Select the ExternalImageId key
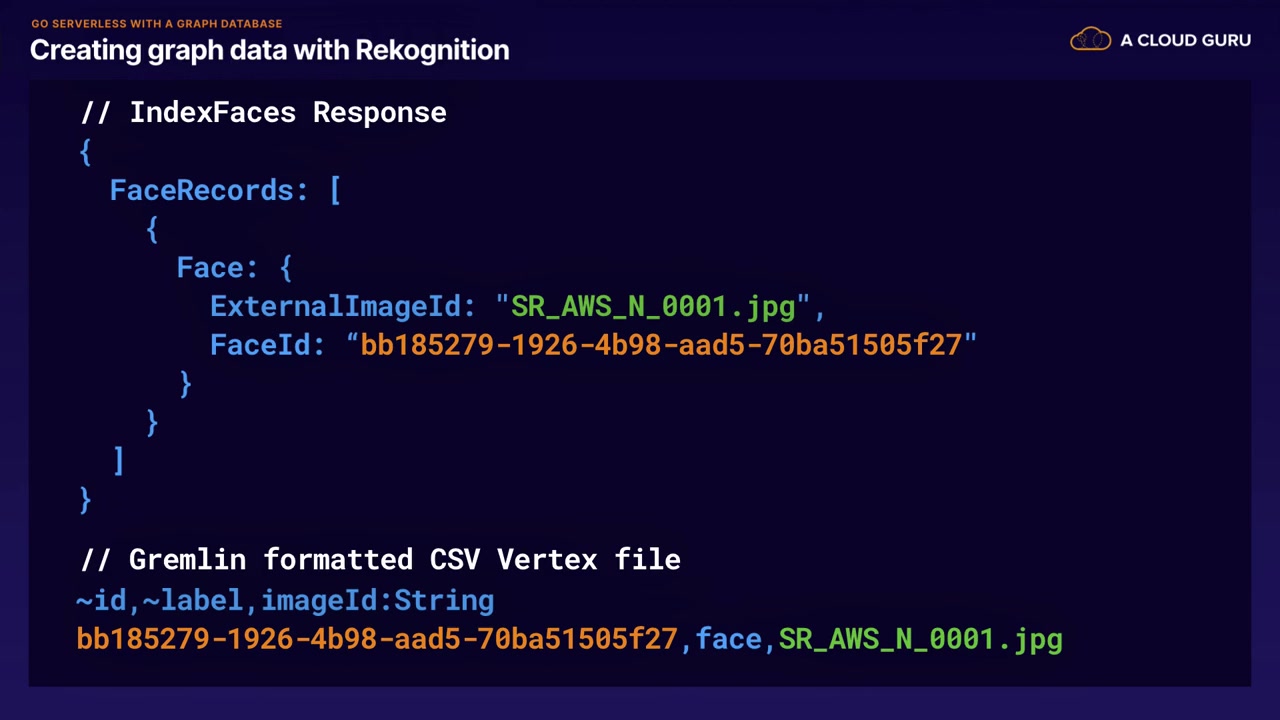 coord(342,306)
